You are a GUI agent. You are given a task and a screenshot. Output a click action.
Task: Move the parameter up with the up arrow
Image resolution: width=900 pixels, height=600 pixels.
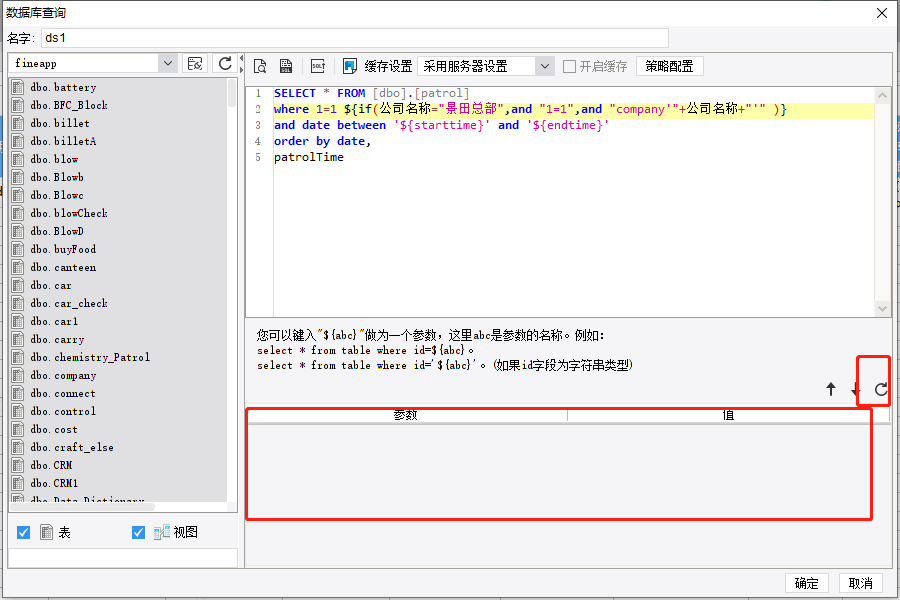coord(831,389)
